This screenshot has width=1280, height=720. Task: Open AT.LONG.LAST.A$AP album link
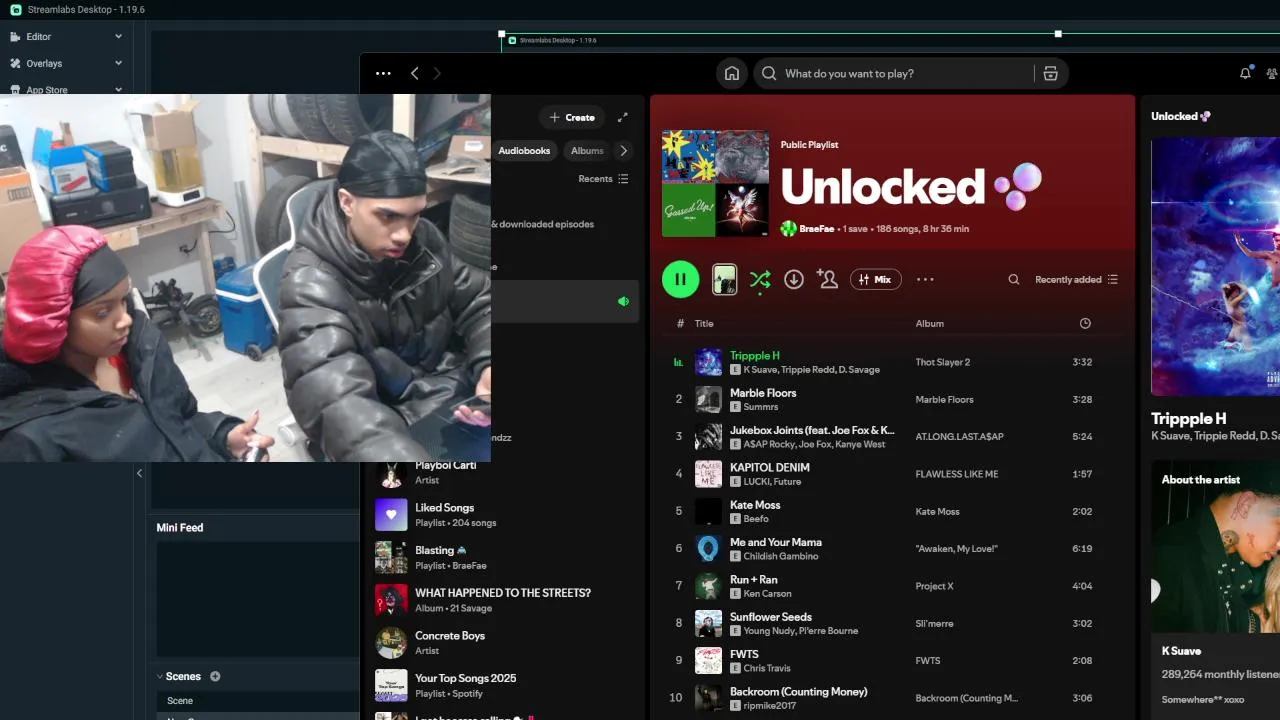pos(959,437)
